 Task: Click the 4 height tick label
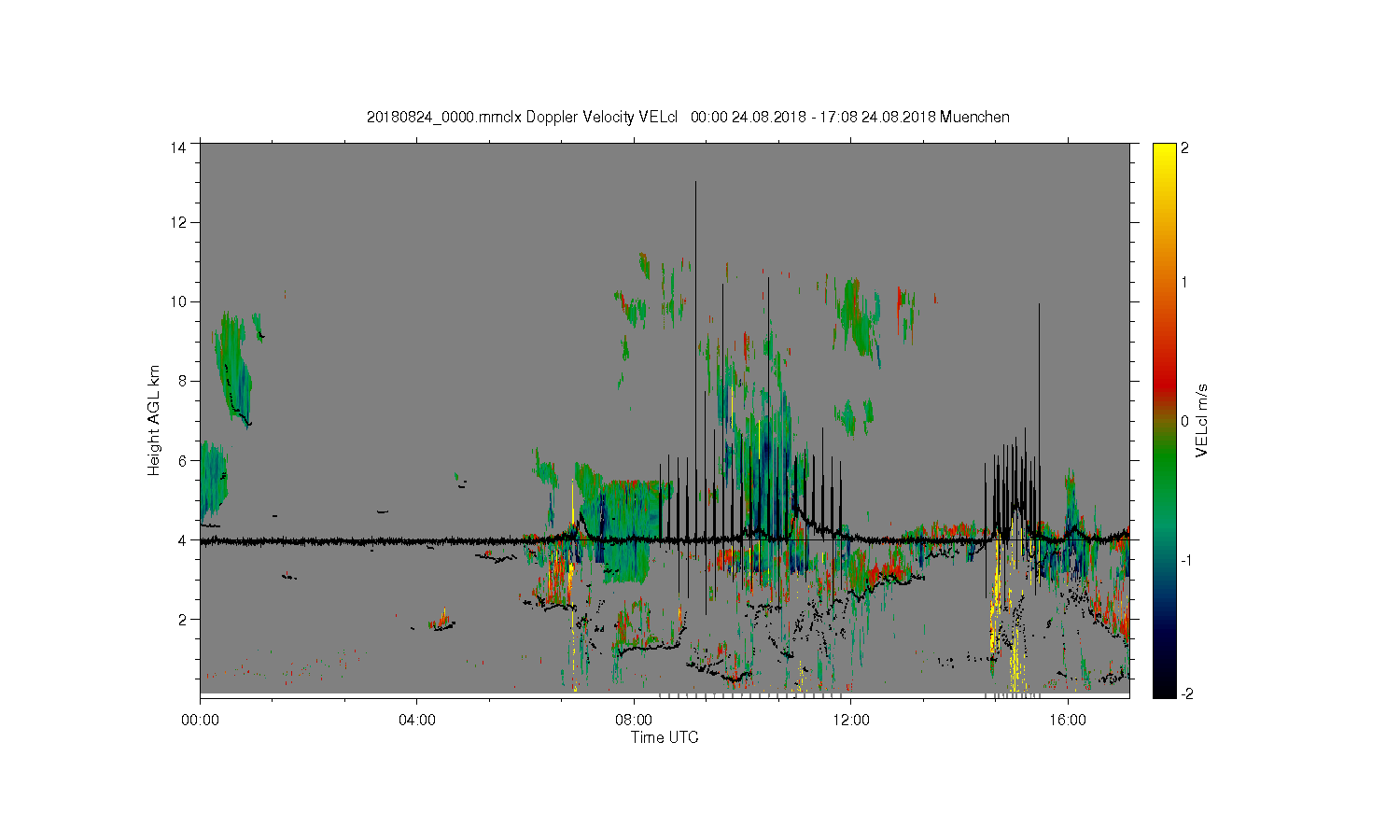point(183,539)
